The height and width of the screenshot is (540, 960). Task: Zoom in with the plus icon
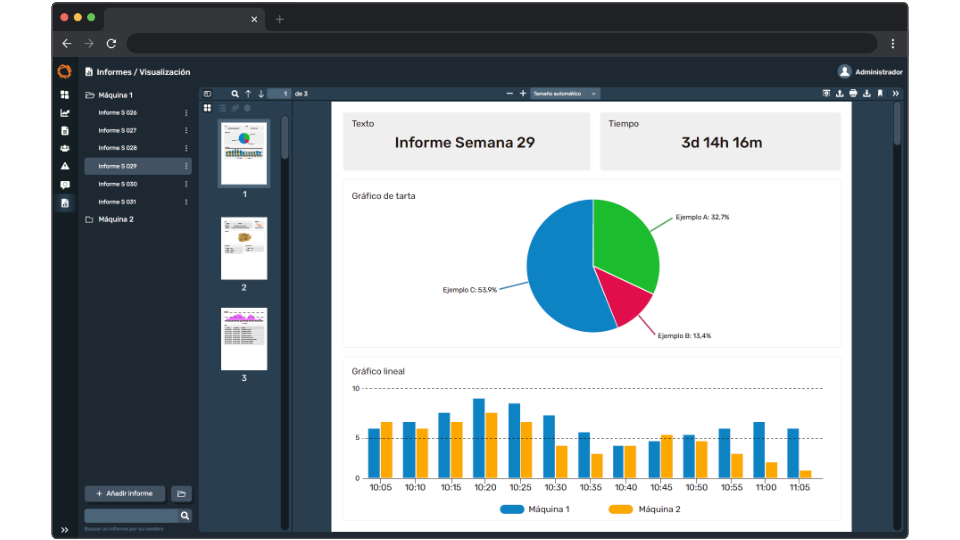[x=522, y=93]
